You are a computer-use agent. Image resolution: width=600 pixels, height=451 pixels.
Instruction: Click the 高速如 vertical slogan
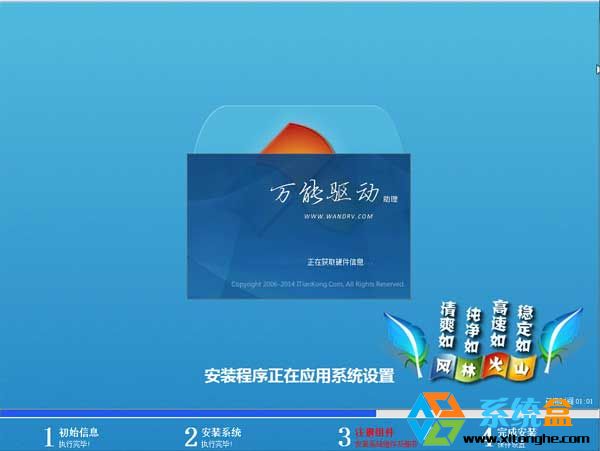tap(499, 323)
